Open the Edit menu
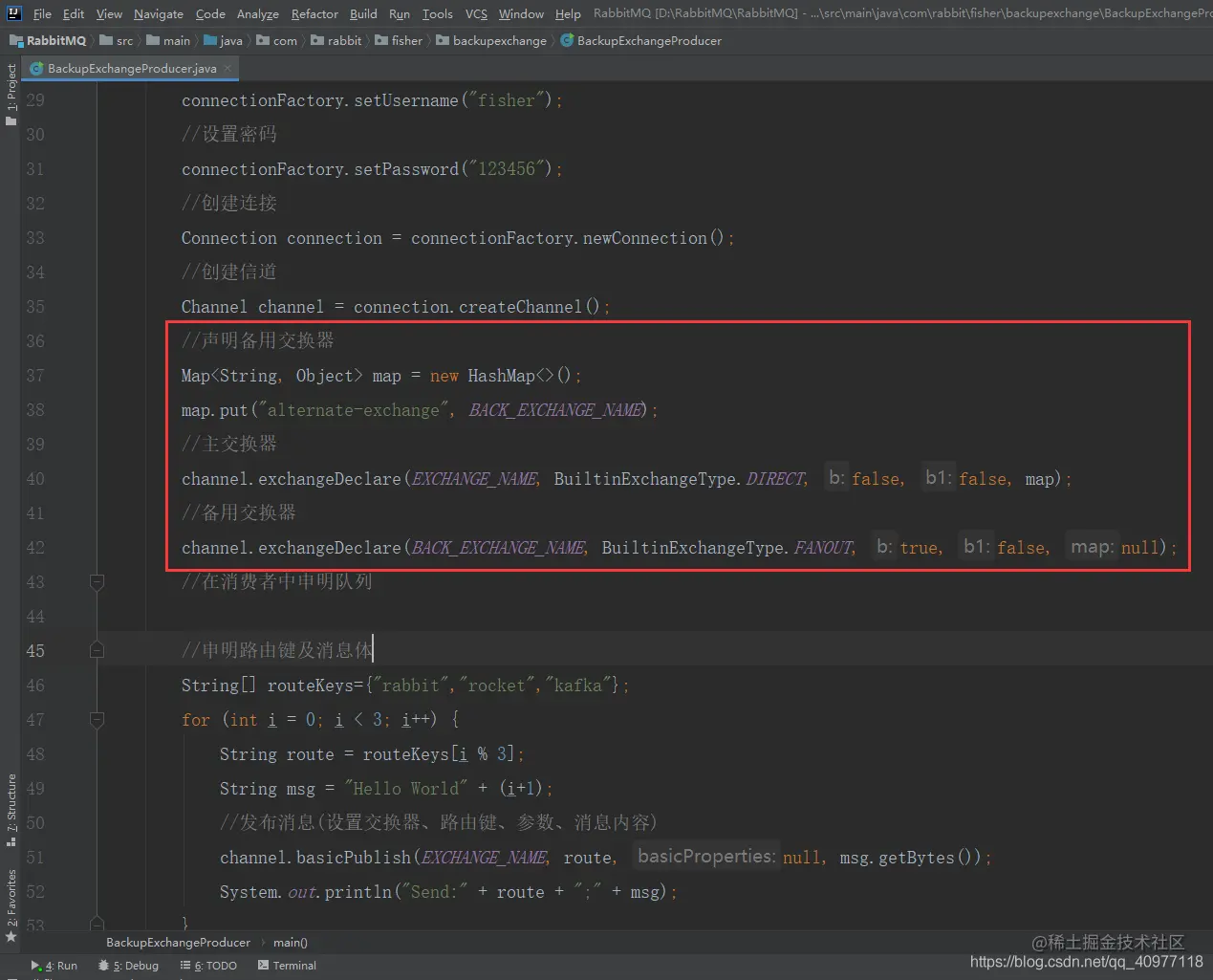 (x=74, y=13)
